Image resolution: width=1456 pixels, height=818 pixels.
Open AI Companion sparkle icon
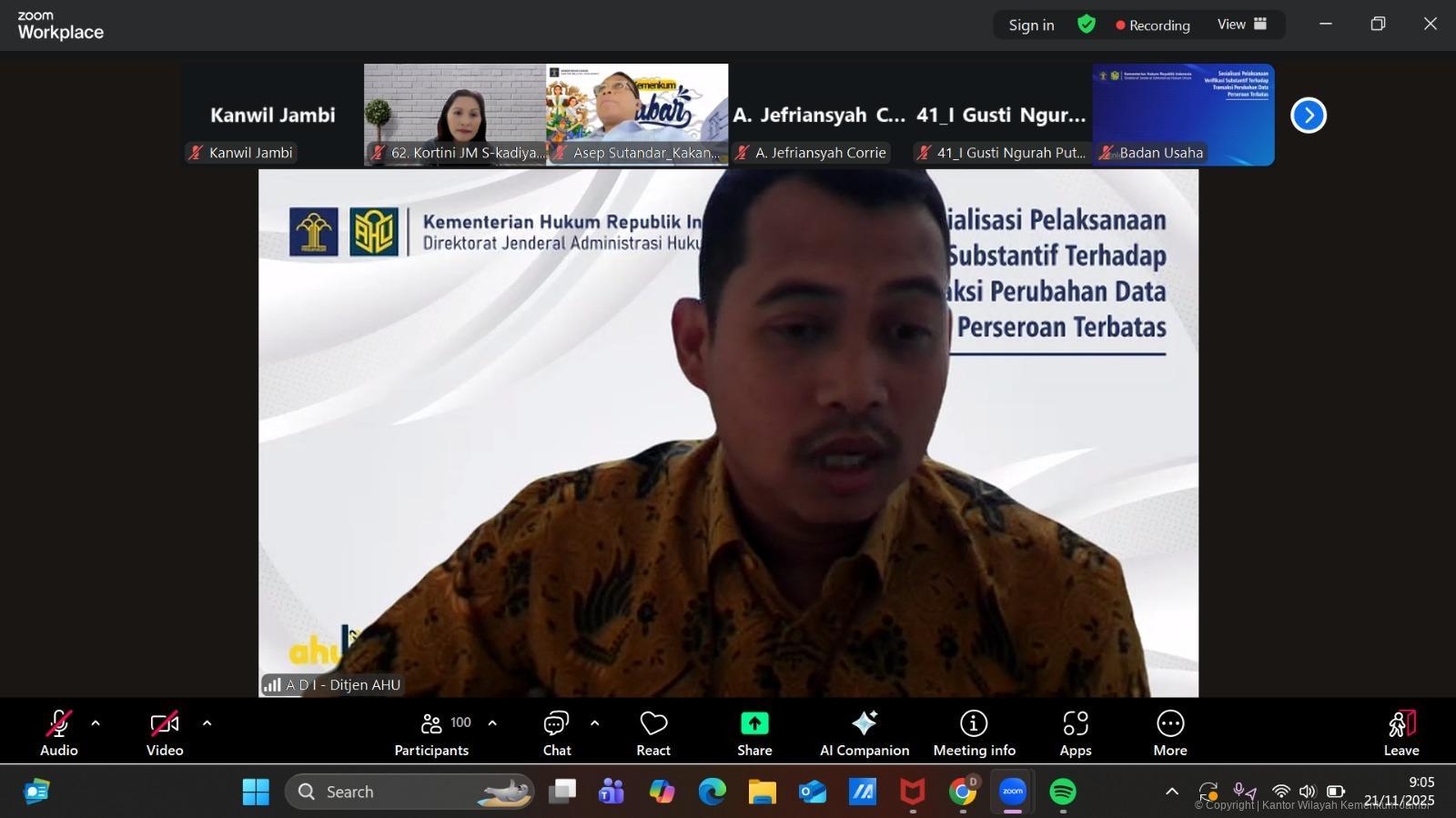tap(864, 723)
